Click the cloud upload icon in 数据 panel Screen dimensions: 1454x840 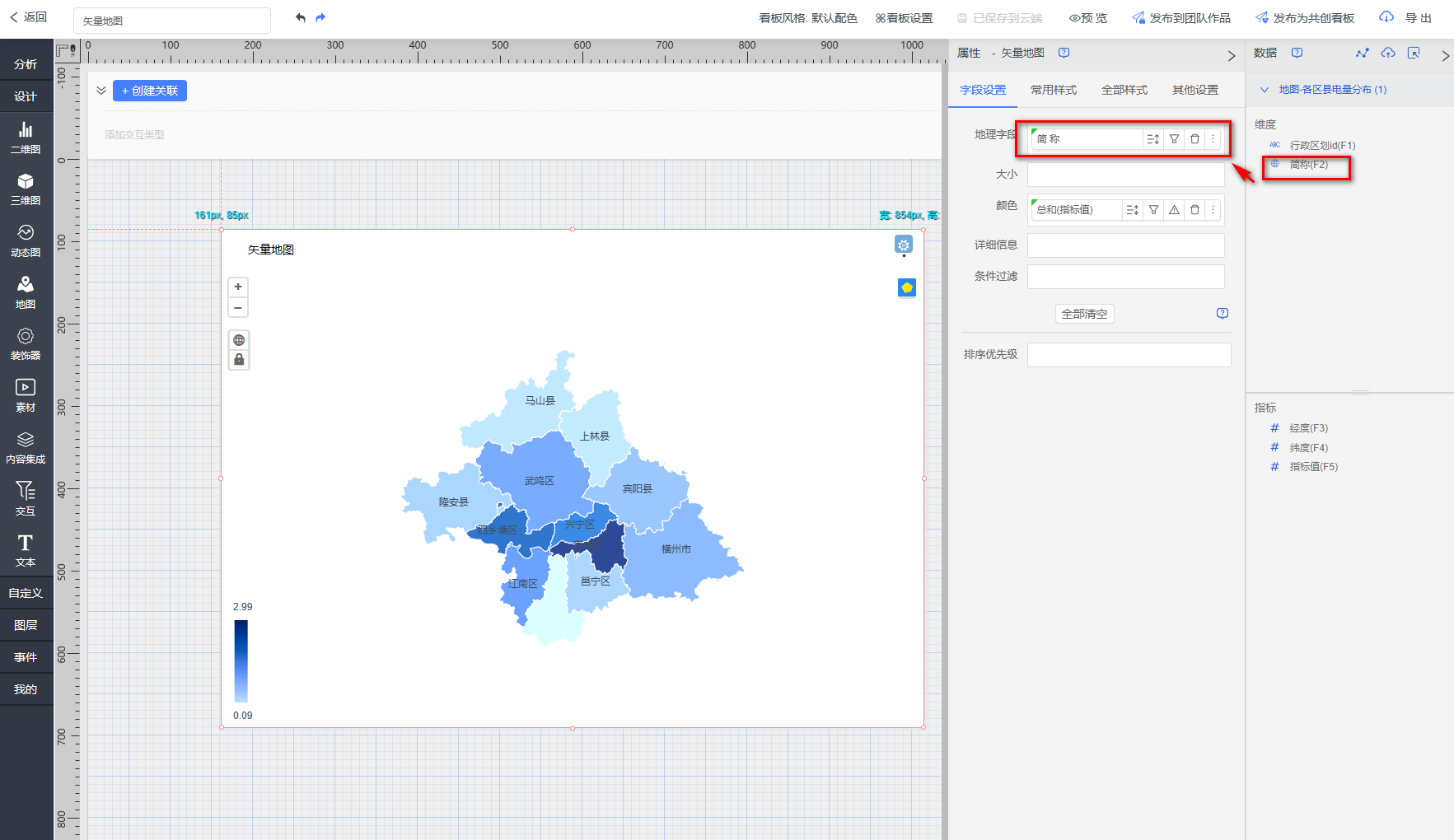tap(1388, 53)
